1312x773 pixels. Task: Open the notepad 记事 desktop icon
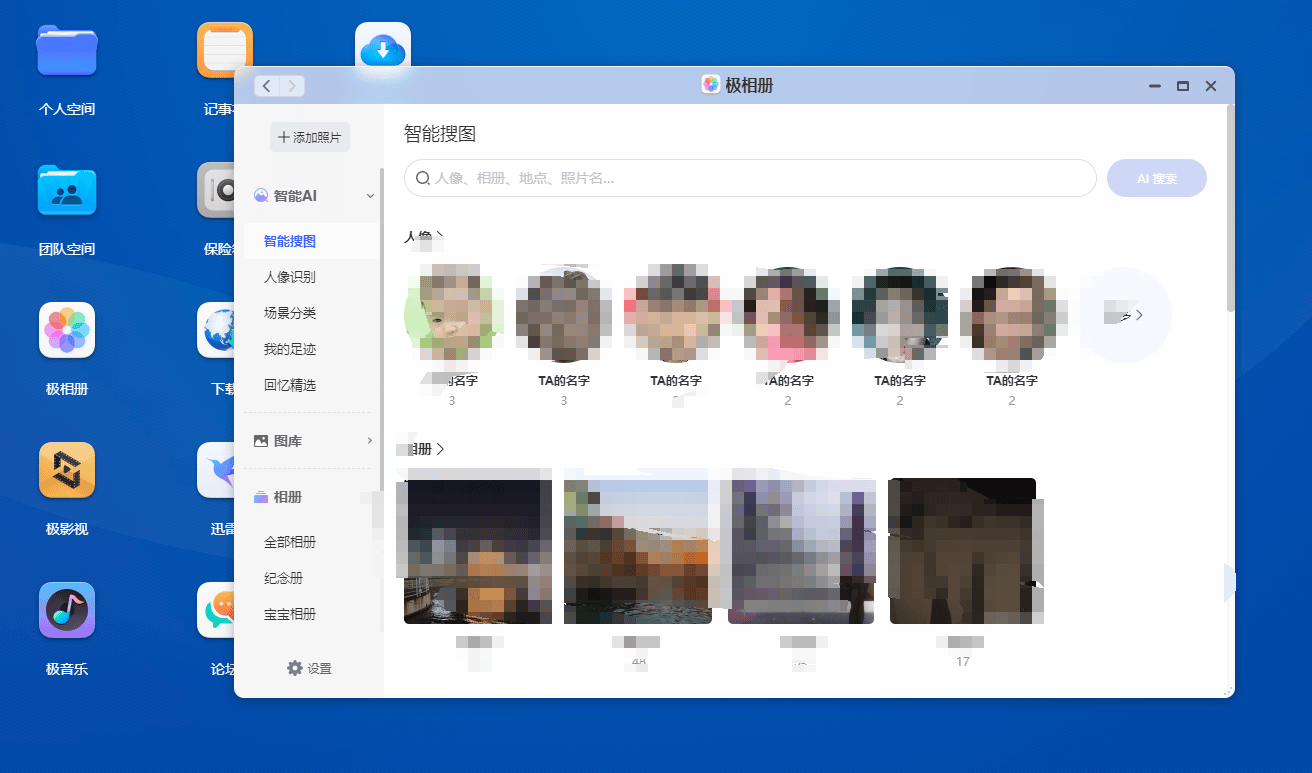[x=225, y=50]
